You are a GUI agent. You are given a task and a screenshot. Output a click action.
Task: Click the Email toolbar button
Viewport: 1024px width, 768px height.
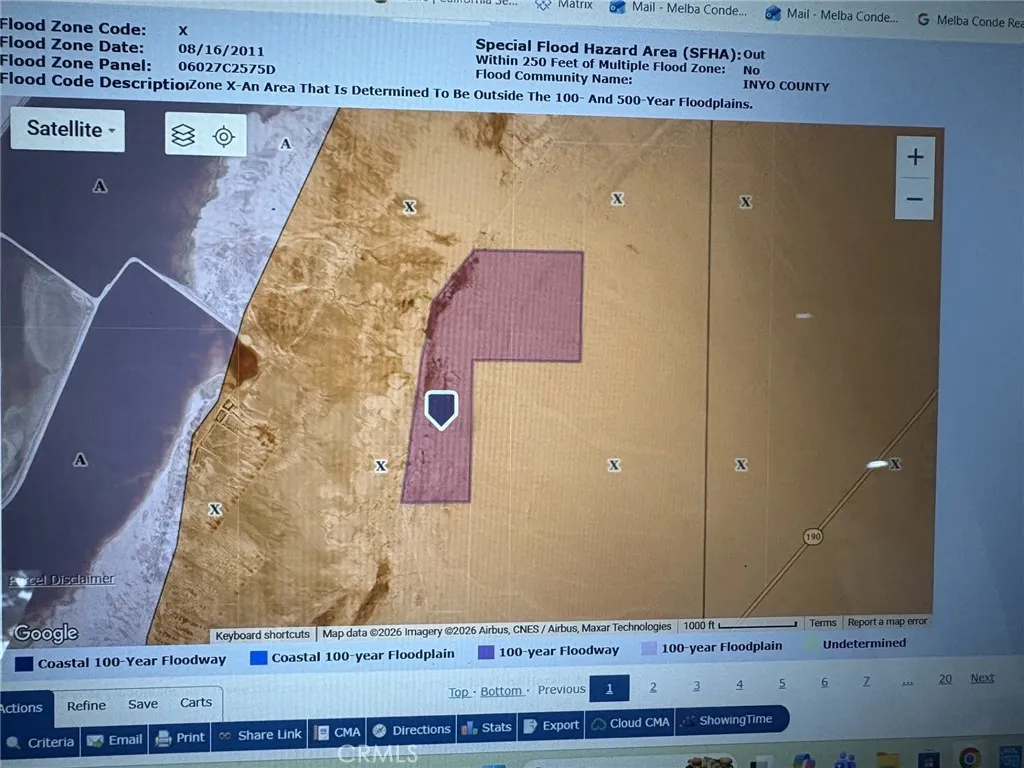pyautogui.click(x=115, y=740)
